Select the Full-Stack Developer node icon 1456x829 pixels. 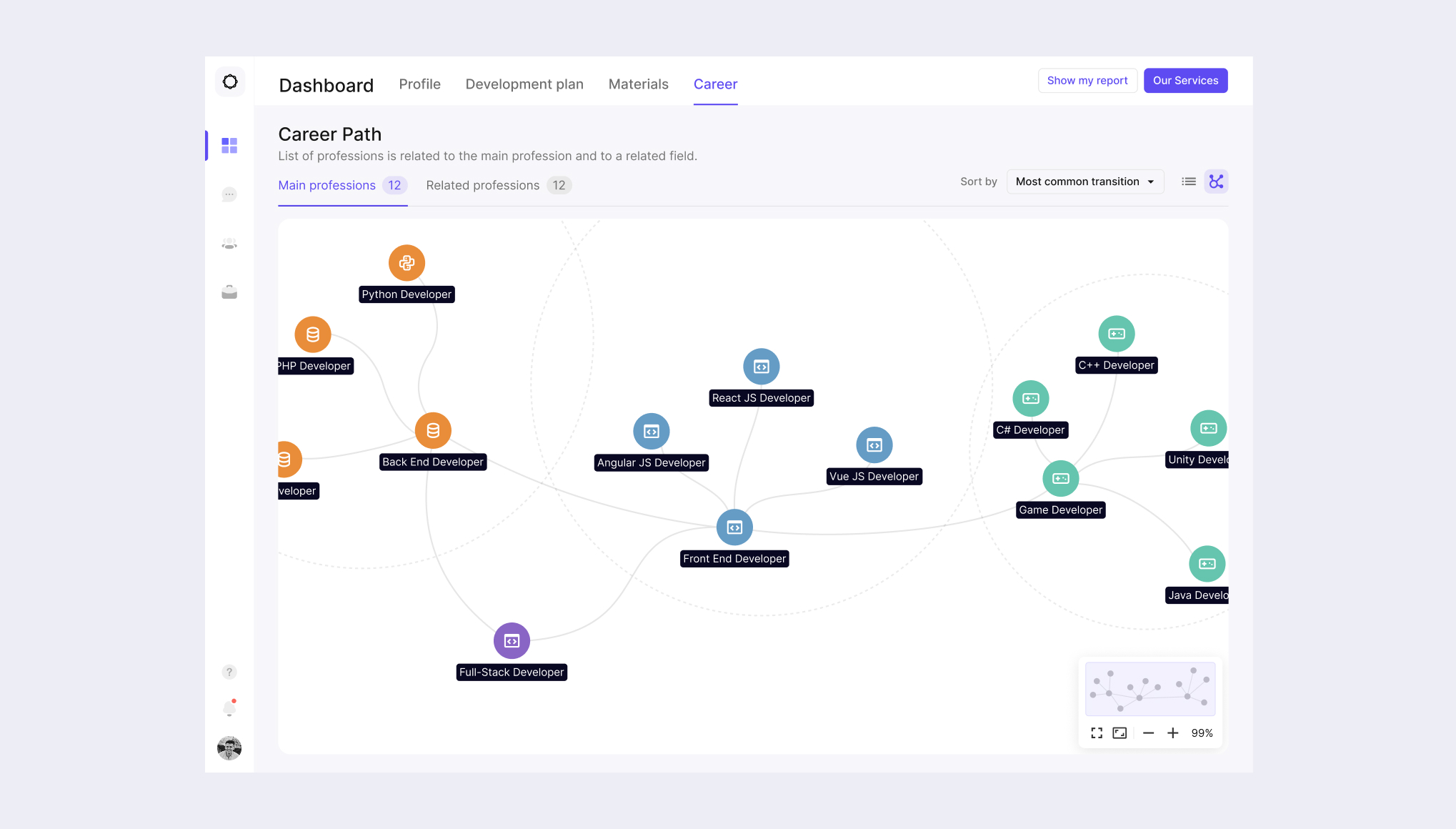512,641
